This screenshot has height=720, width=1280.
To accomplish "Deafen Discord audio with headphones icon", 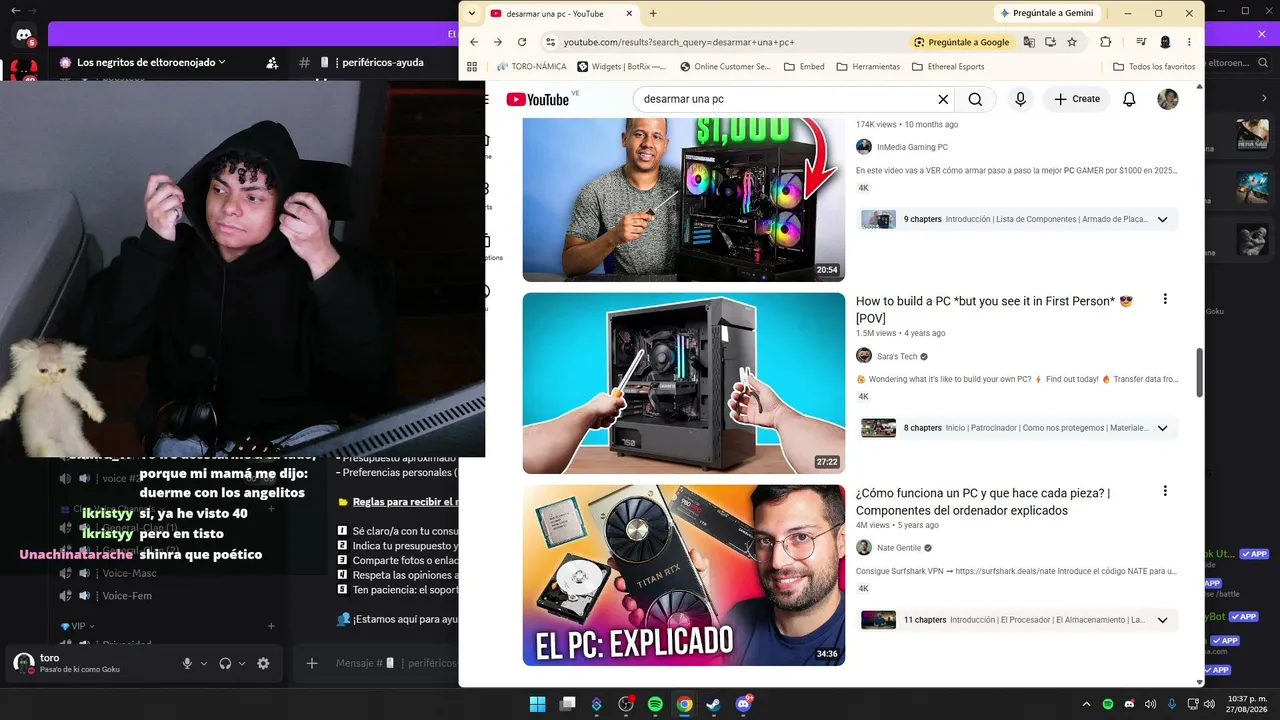I will pos(225,663).
